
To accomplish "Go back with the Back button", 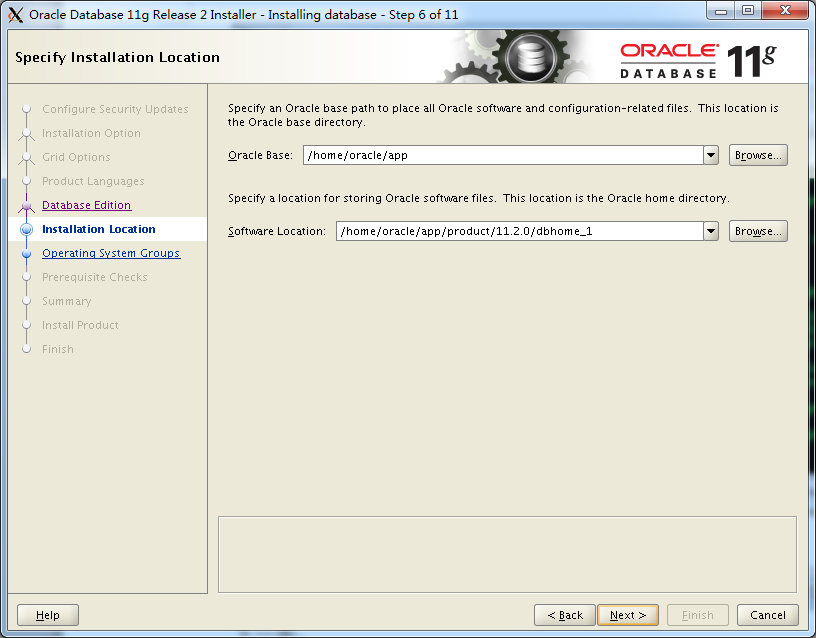I will click(x=565, y=615).
